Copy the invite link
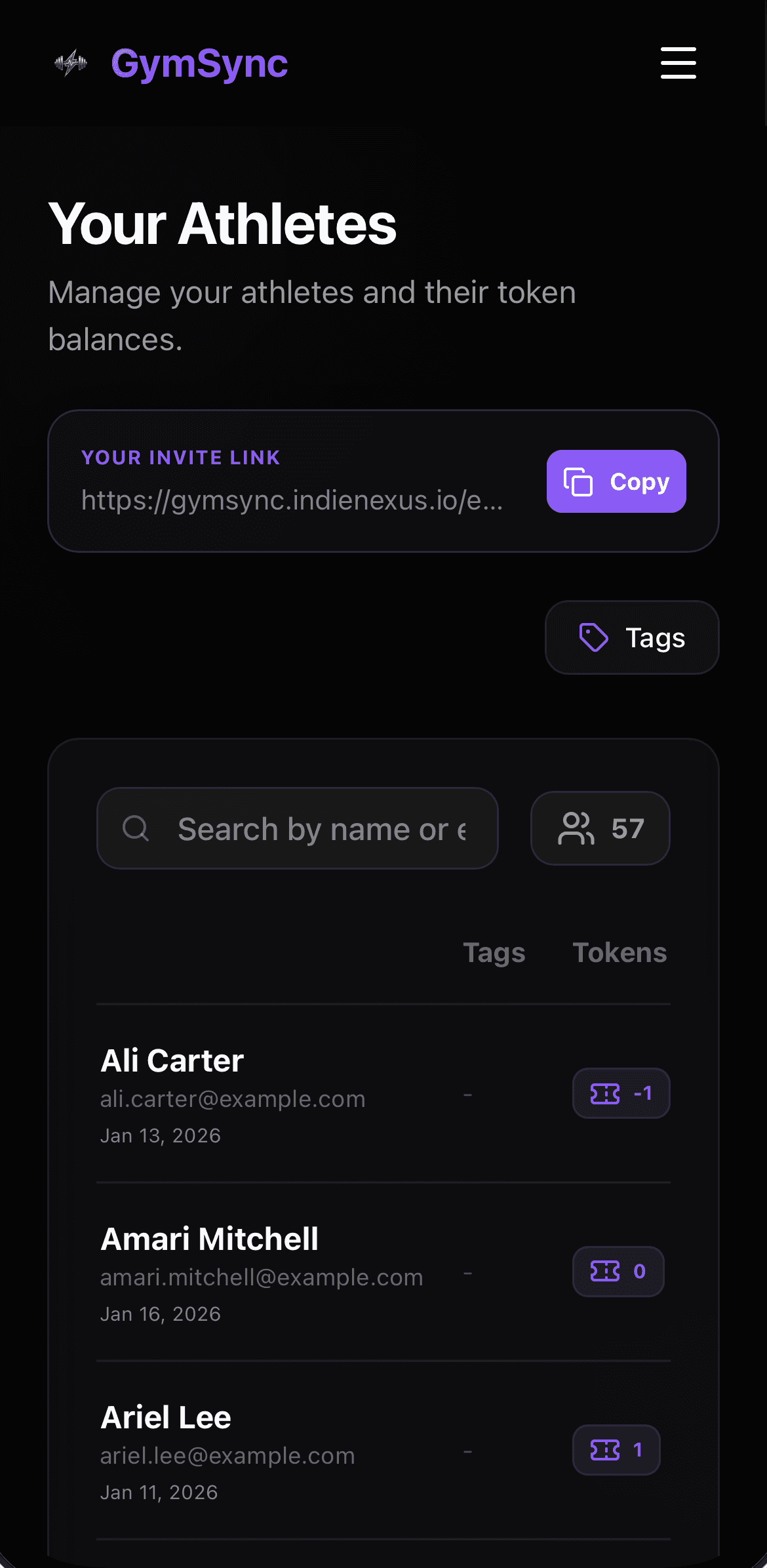Screen dimensions: 767x1568 pyautogui.click(x=616, y=482)
